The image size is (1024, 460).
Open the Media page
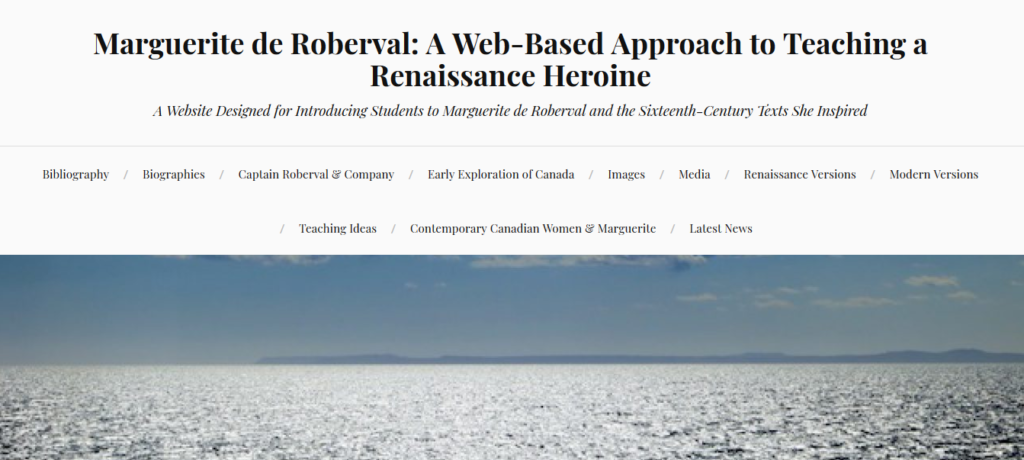point(694,174)
